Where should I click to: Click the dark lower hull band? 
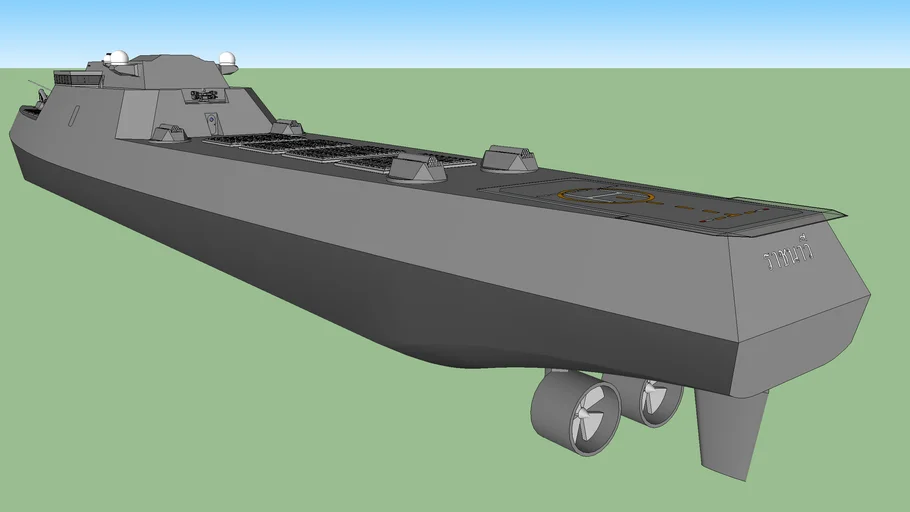400,300
